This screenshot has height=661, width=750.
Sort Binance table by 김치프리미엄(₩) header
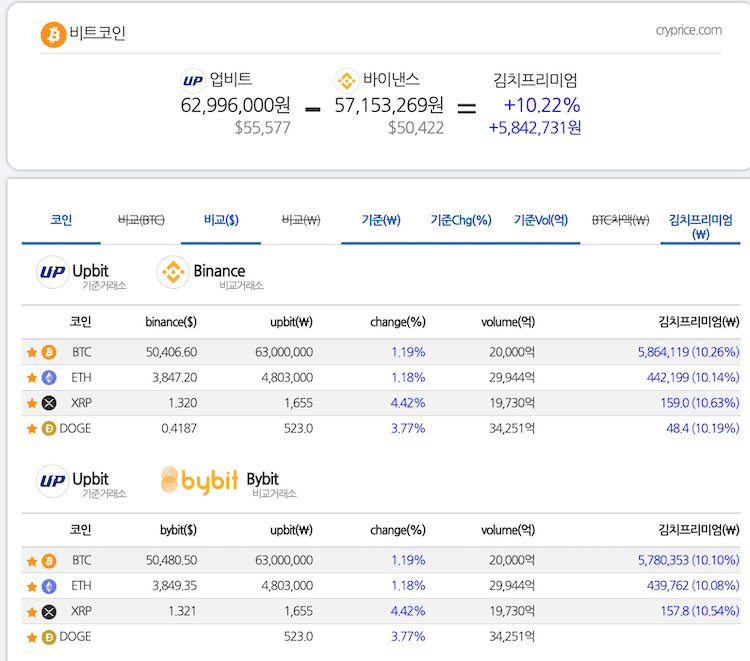699,322
